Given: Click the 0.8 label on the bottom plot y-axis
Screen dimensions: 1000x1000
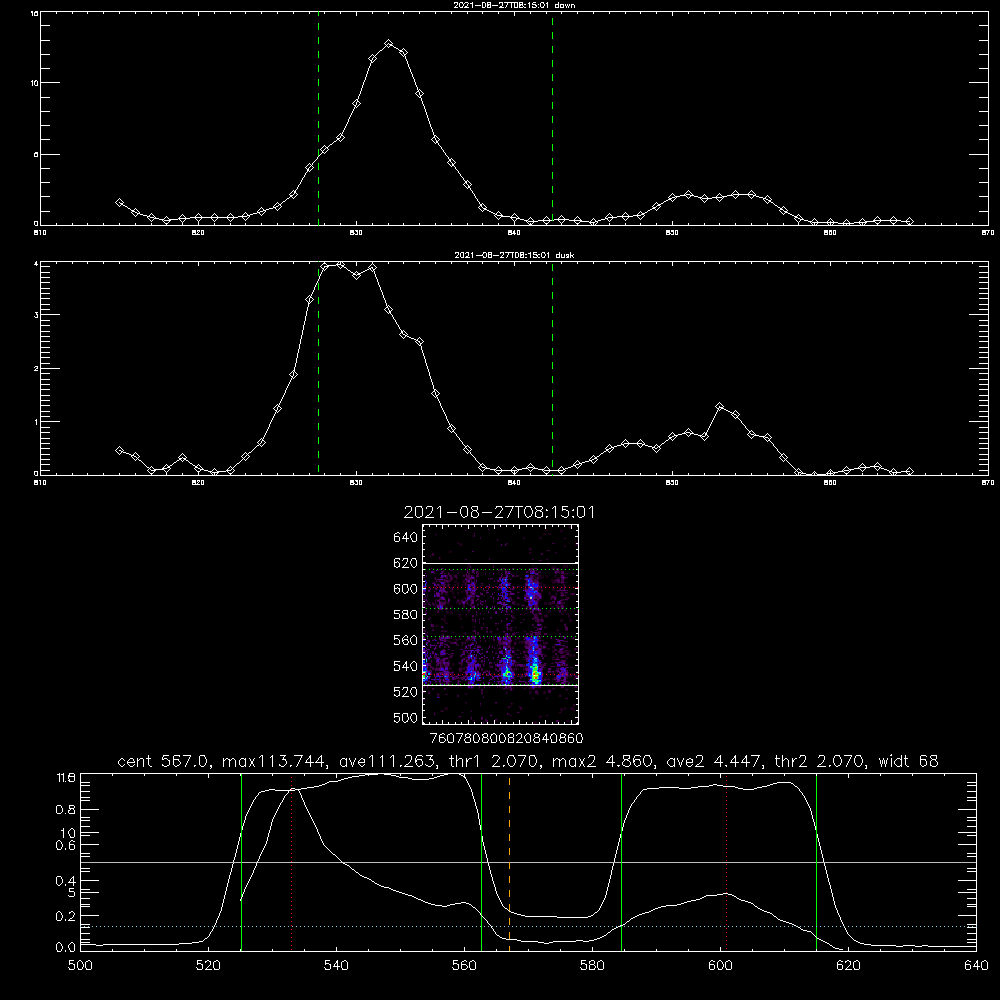Looking at the screenshot, I should (x=66, y=810).
